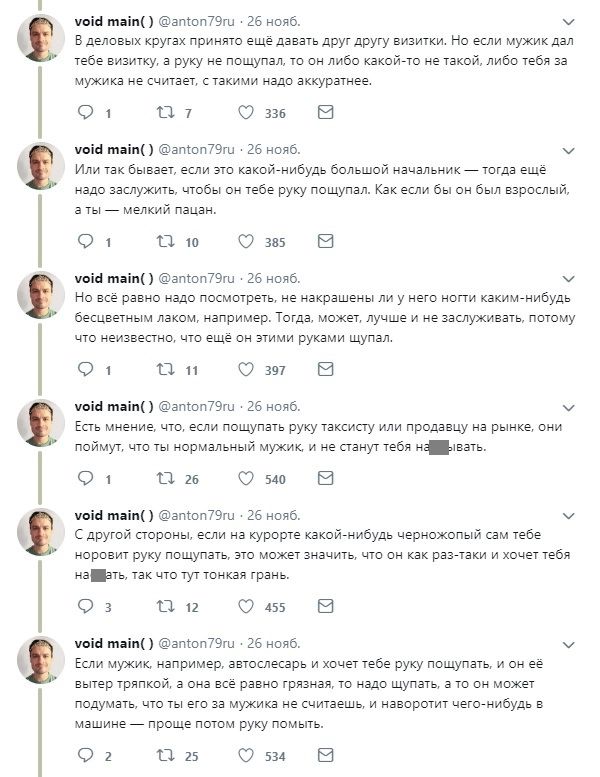Open the void main() profile from the first tweet
Screen dimensions: 600x777
coord(114,21)
